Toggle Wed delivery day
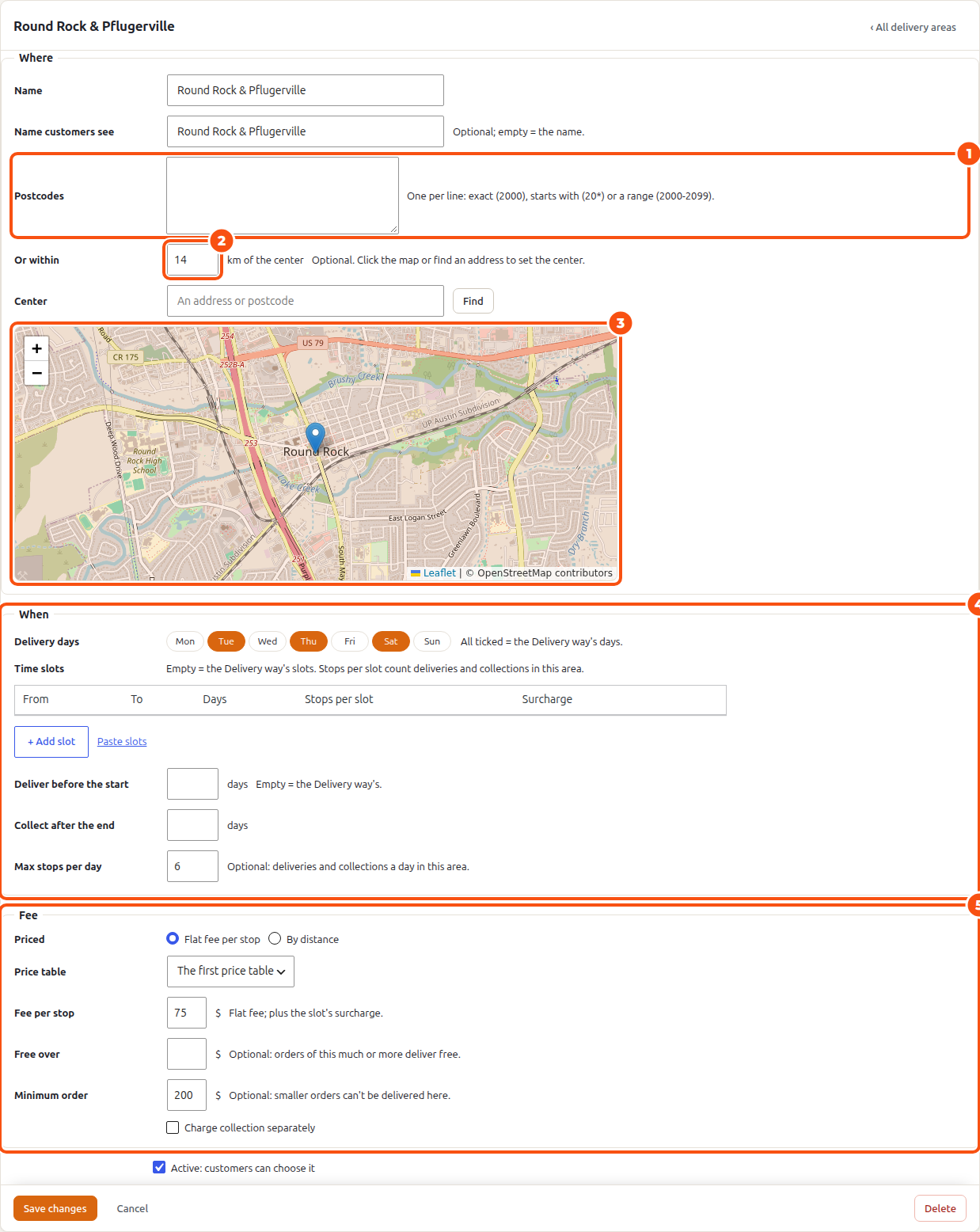The width and height of the screenshot is (980, 1232). point(268,641)
